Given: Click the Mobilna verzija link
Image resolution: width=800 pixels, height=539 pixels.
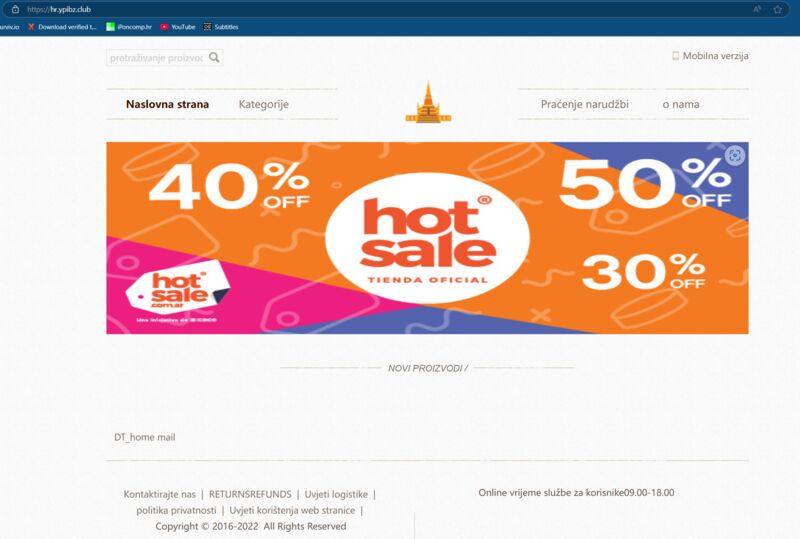Looking at the screenshot, I should coord(715,56).
